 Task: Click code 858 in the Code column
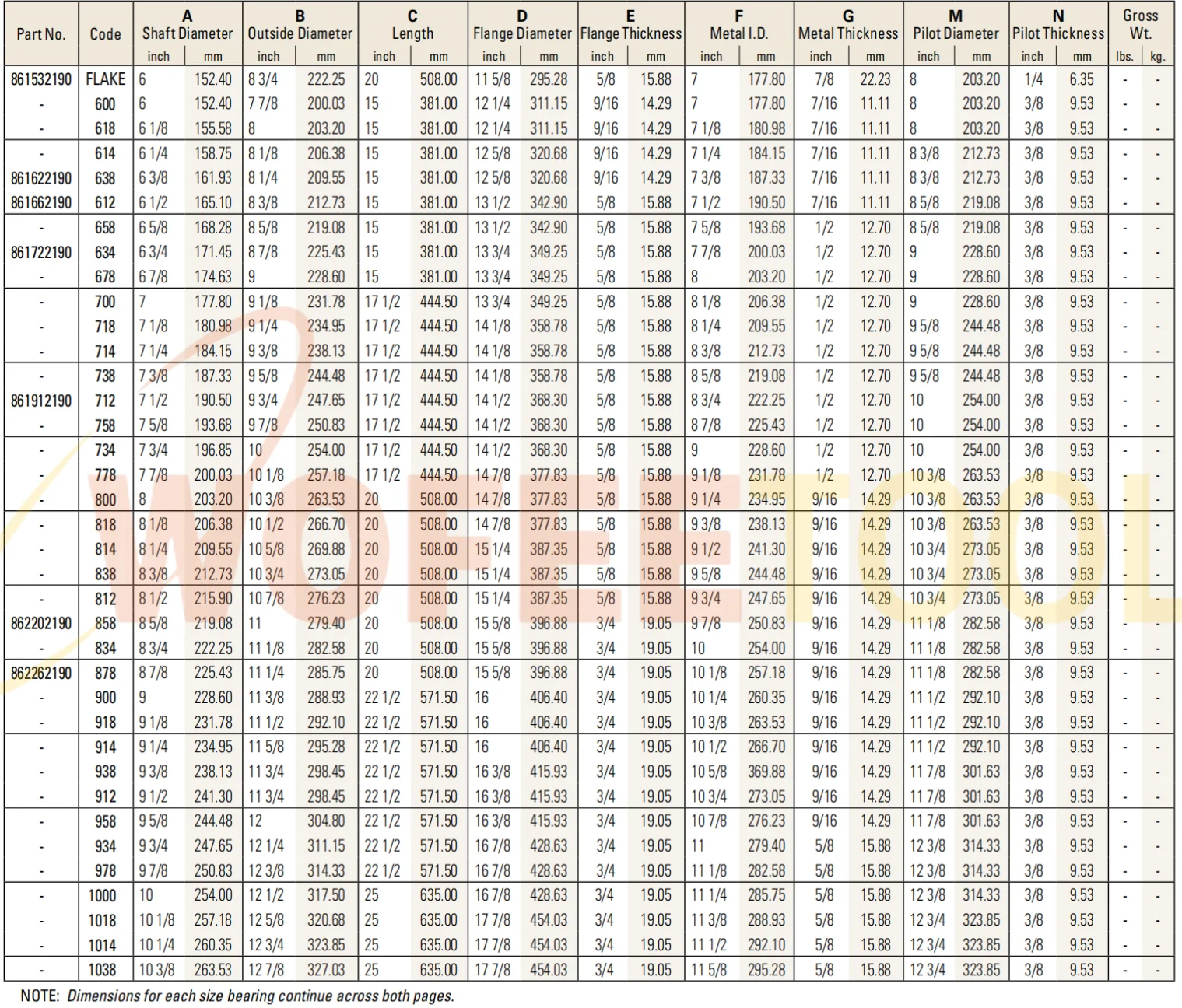click(x=106, y=624)
